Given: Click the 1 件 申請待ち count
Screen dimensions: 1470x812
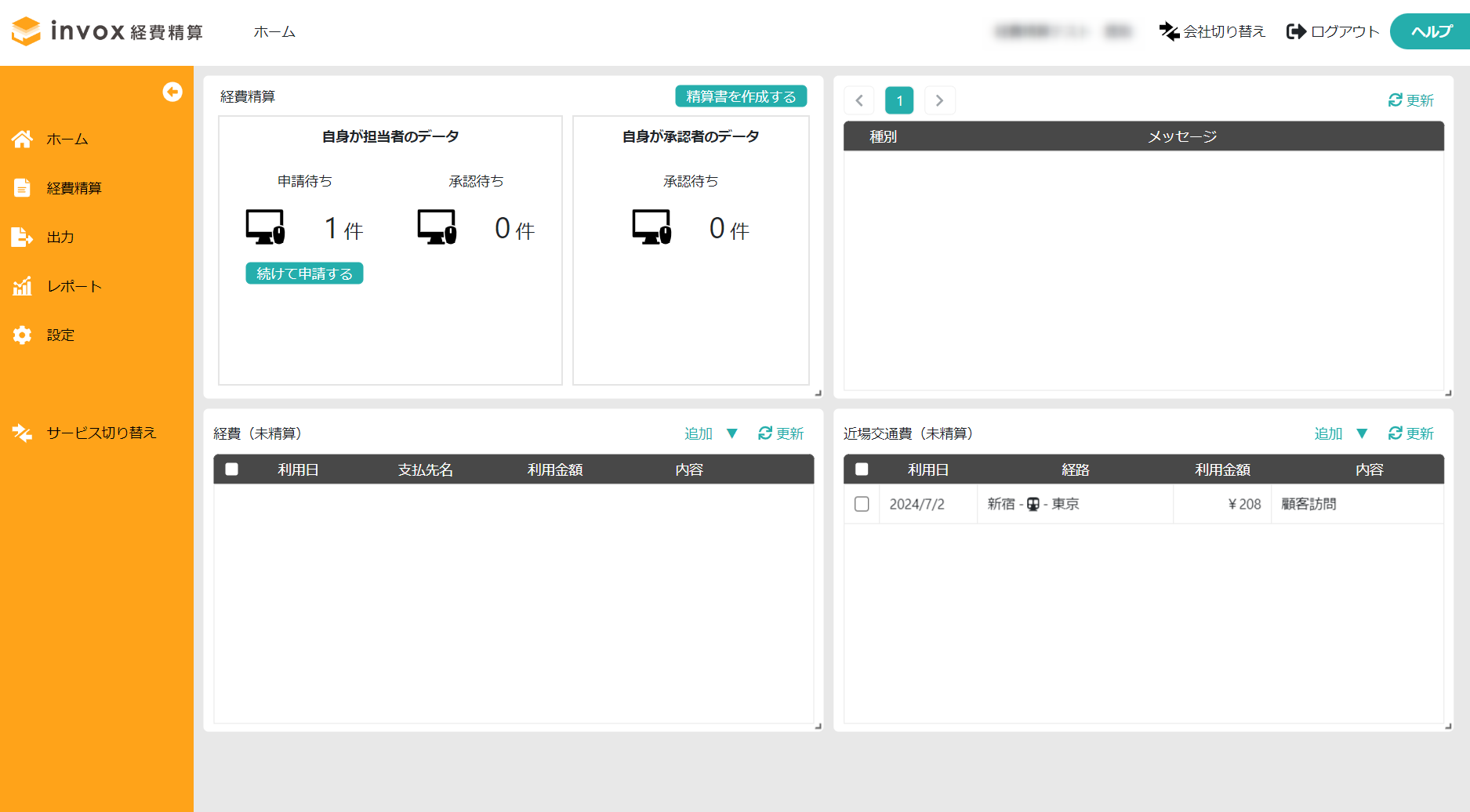Looking at the screenshot, I should coord(343,229).
